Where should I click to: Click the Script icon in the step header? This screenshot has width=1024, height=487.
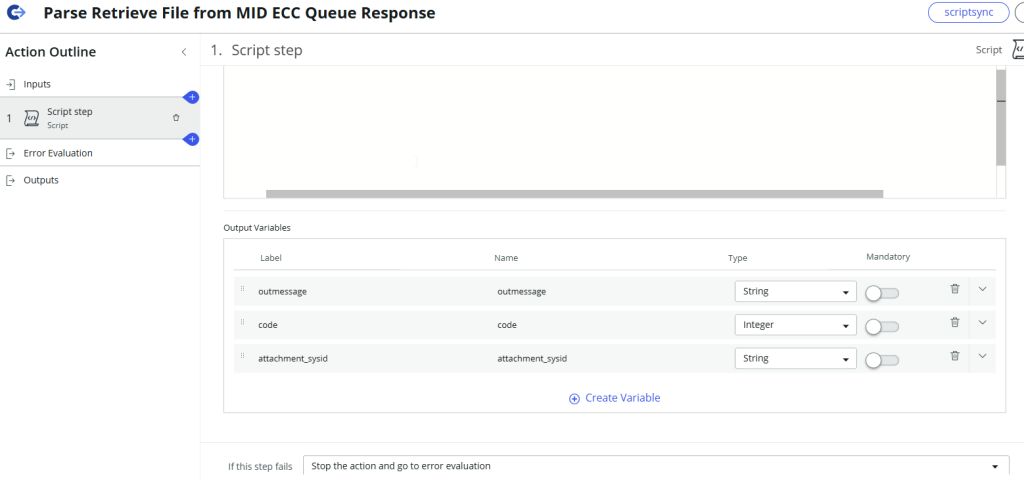pyautogui.click(x=1015, y=50)
